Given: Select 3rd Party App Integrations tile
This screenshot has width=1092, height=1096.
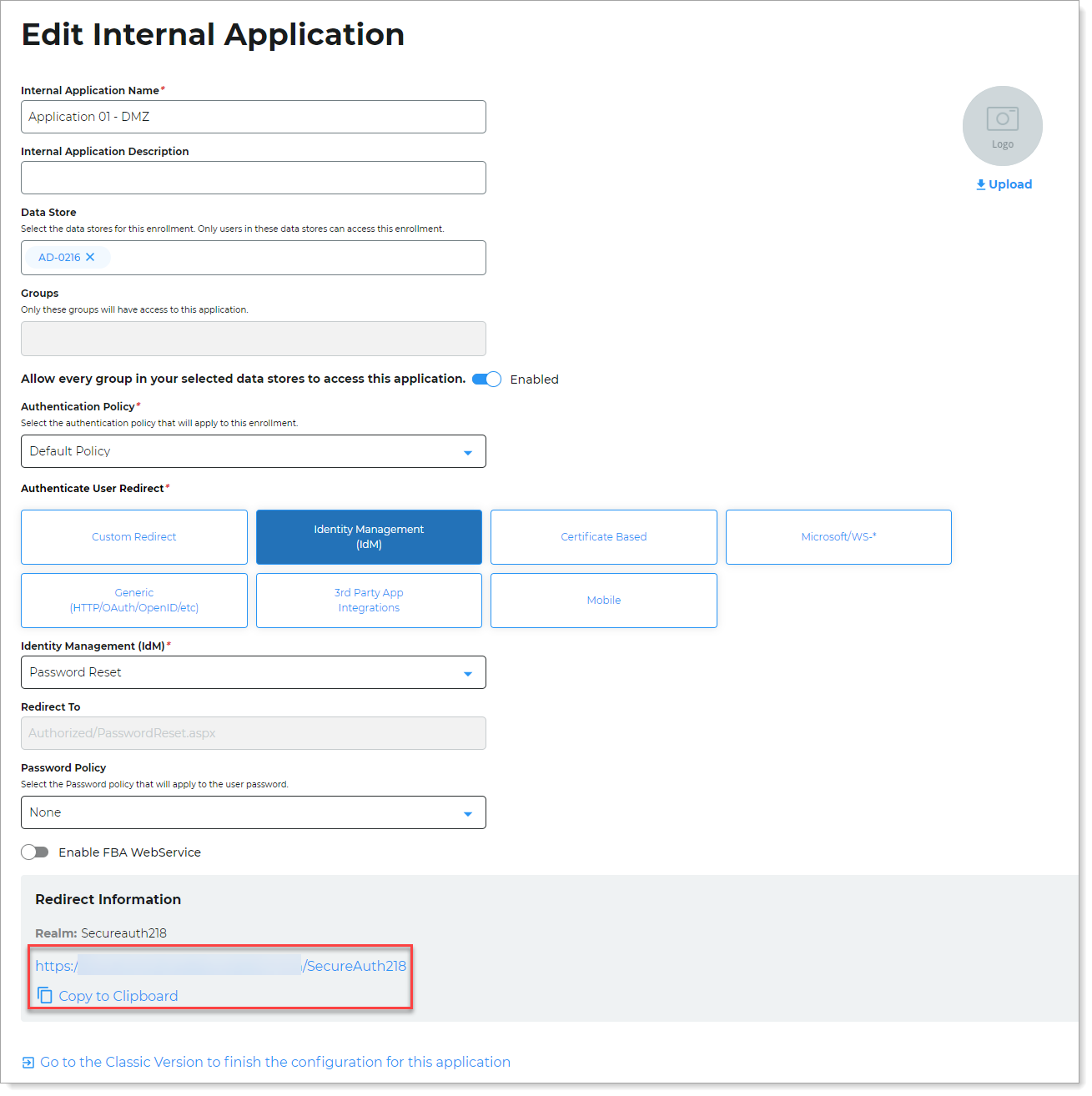Looking at the screenshot, I should (369, 601).
